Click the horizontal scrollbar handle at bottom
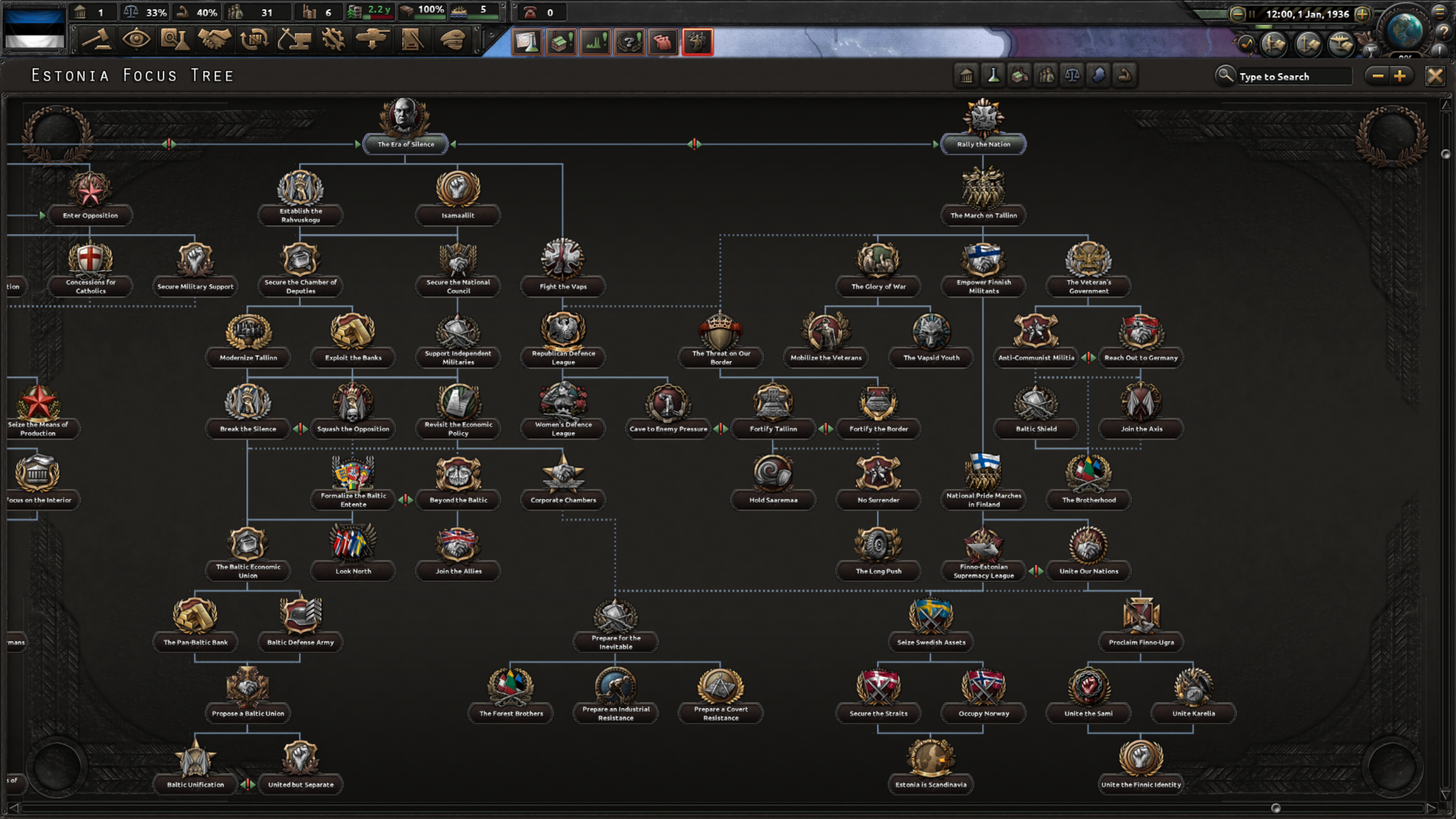The height and width of the screenshot is (819, 1456). (x=1276, y=808)
